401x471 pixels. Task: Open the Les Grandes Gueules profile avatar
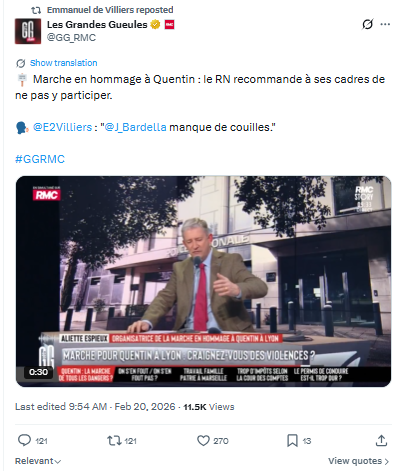pyautogui.click(x=28, y=31)
